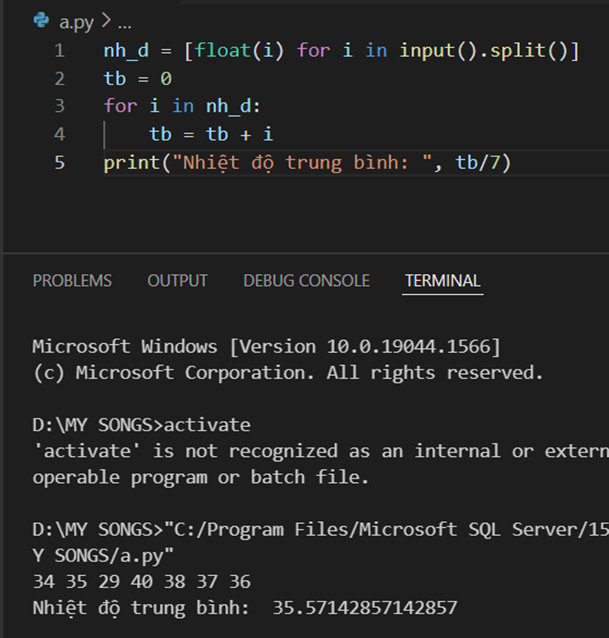This screenshot has width=609, height=638.
Task: Click the terminal result 35.57142857142857
Action: [365, 608]
